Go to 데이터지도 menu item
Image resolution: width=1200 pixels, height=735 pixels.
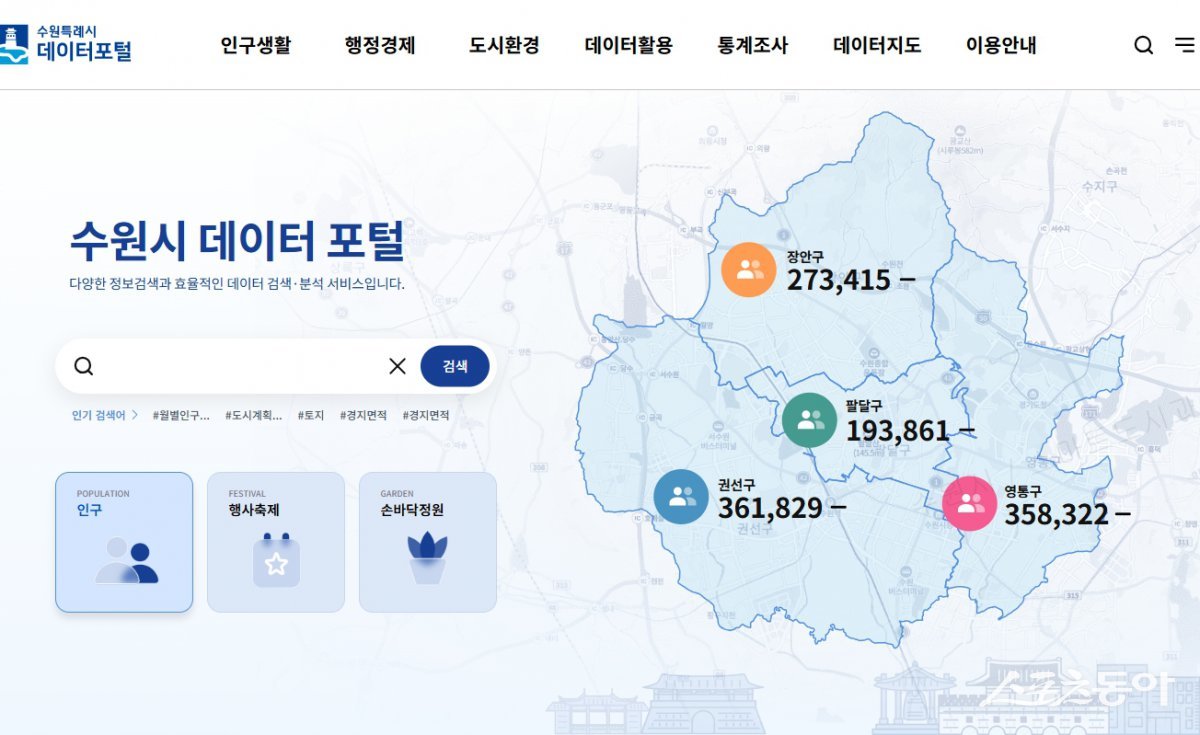[877, 45]
